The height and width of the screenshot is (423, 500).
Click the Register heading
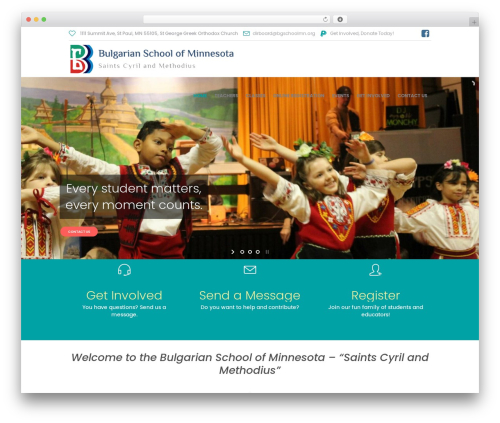click(x=375, y=295)
